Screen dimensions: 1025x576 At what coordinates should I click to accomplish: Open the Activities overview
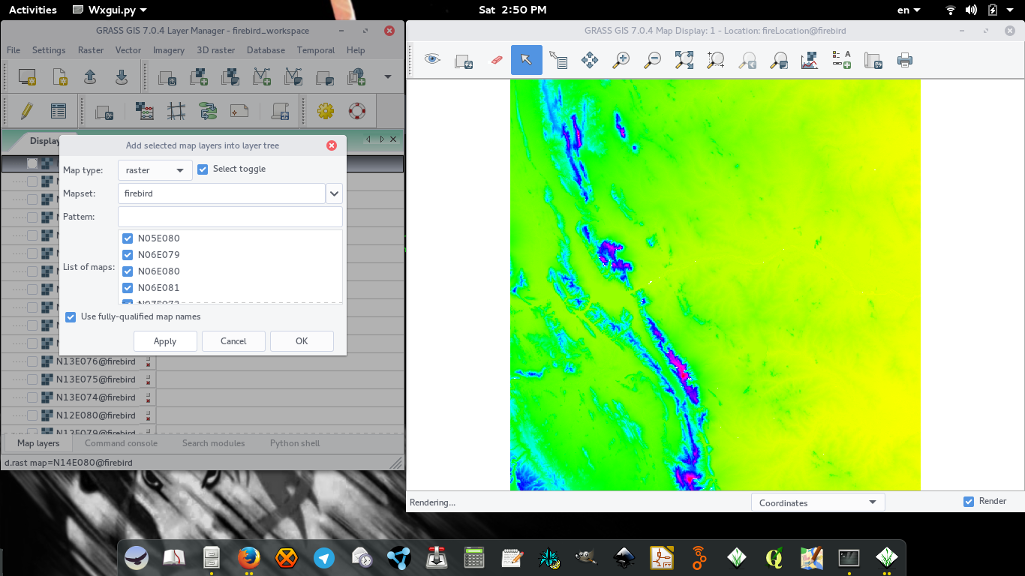point(32,9)
